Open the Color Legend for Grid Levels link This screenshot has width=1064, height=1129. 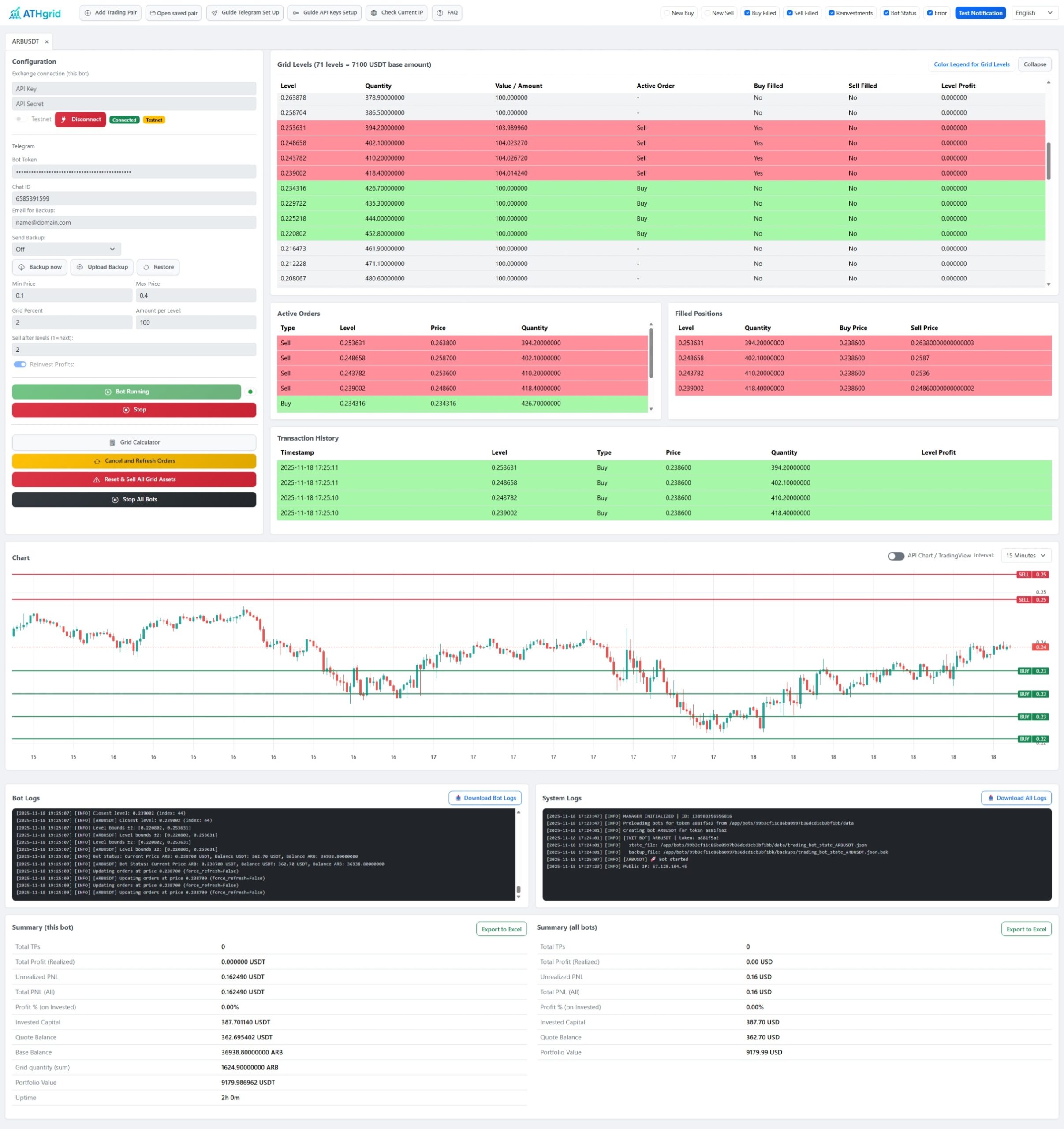971,64
